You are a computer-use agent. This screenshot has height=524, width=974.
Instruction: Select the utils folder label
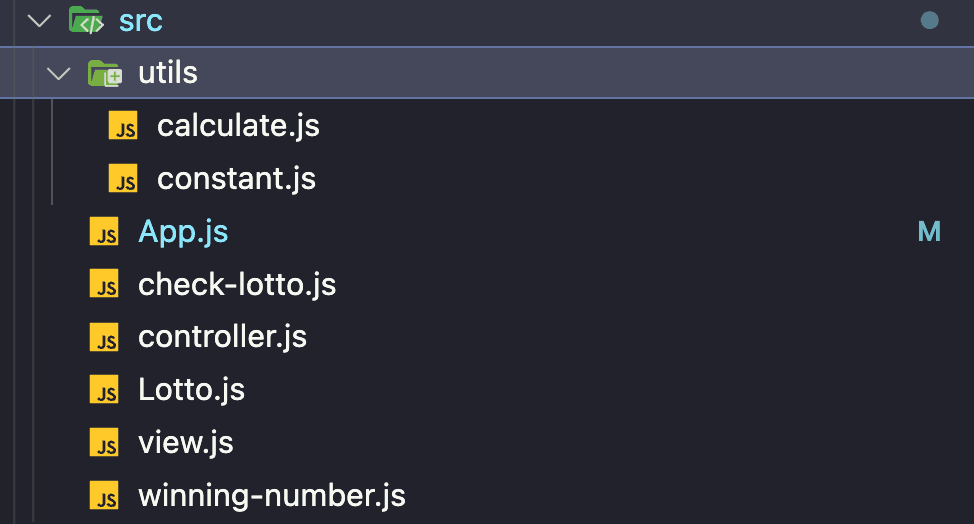click(167, 73)
